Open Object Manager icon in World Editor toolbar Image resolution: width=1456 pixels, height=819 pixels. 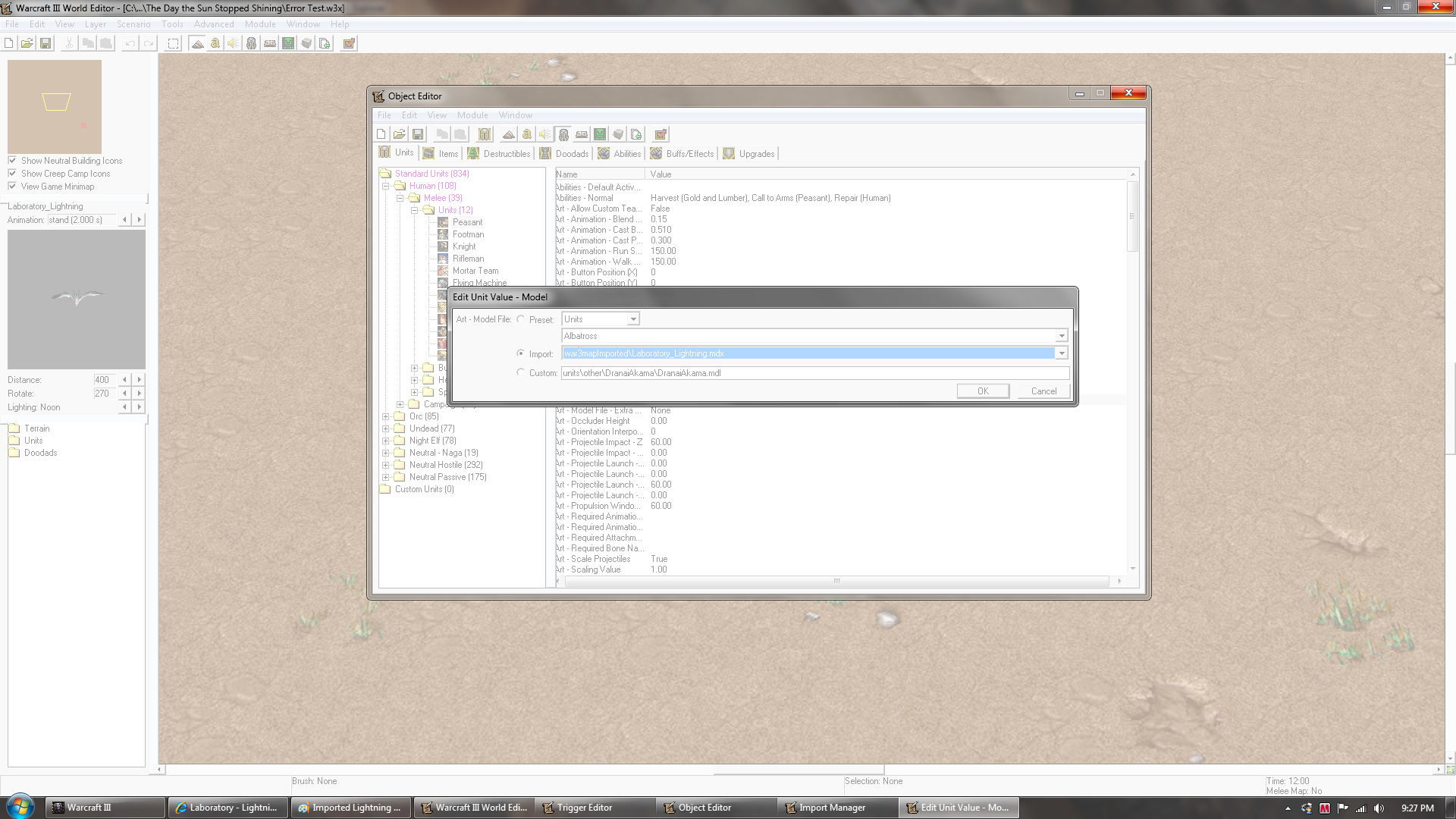click(x=306, y=43)
